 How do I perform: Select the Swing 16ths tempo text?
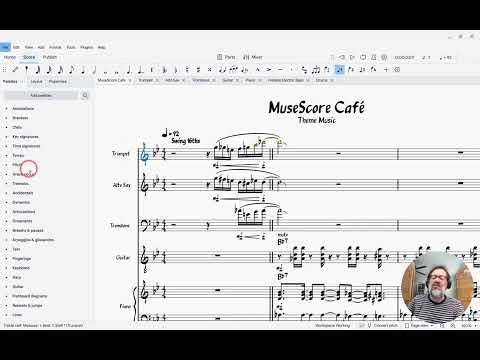(x=185, y=141)
